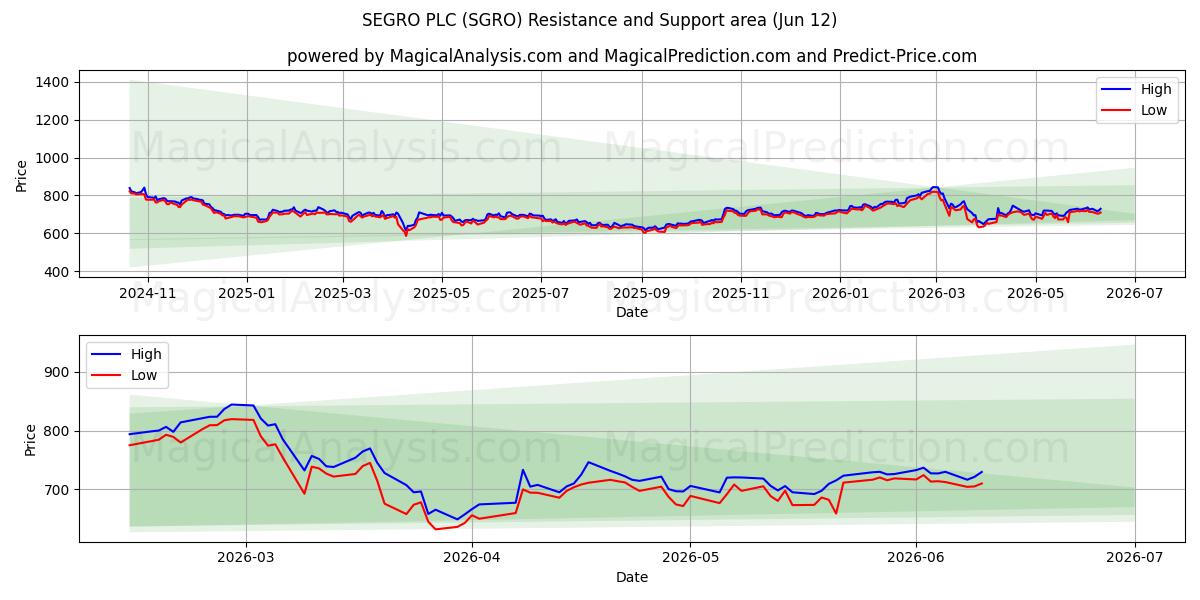The width and height of the screenshot is (1200, 600).
Task: Click the top chart x-axis label 2025-07
Action: pos(541,294)
